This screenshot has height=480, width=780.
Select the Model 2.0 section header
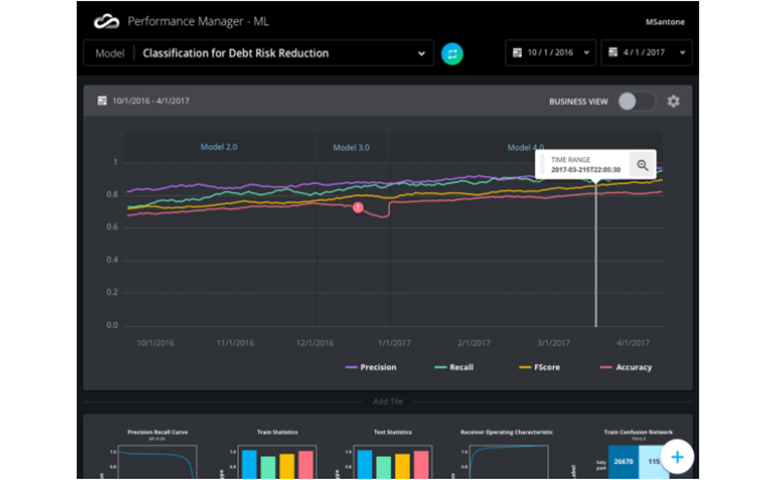point(219,147)
